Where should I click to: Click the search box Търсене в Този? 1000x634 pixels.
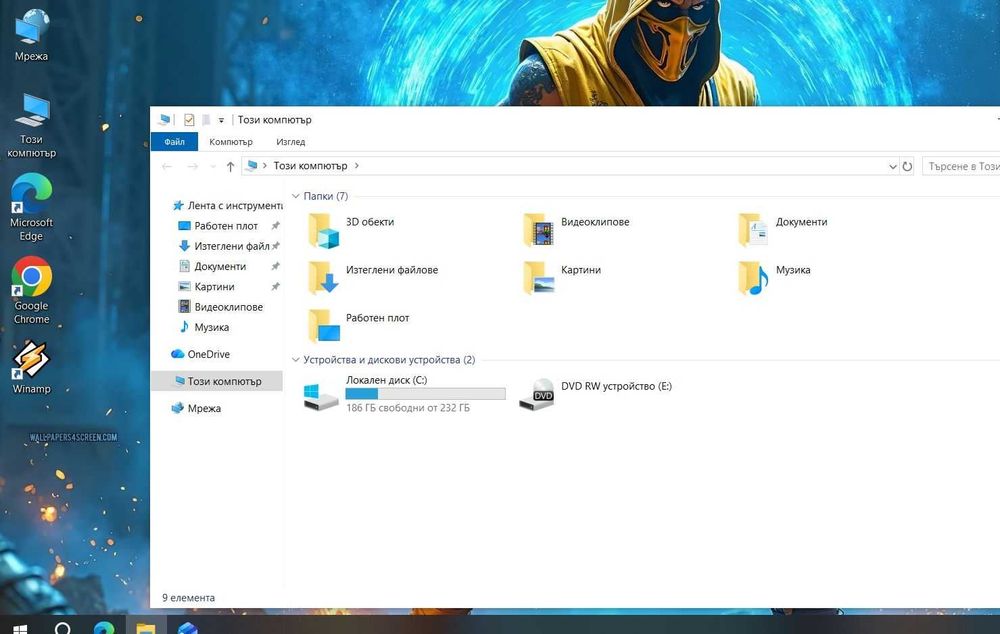(x=960, y=166)
